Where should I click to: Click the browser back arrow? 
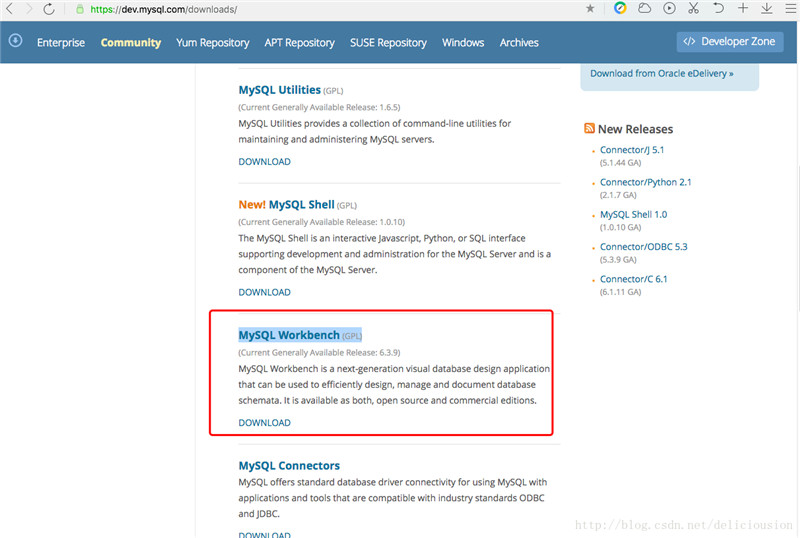coord(9,9)
